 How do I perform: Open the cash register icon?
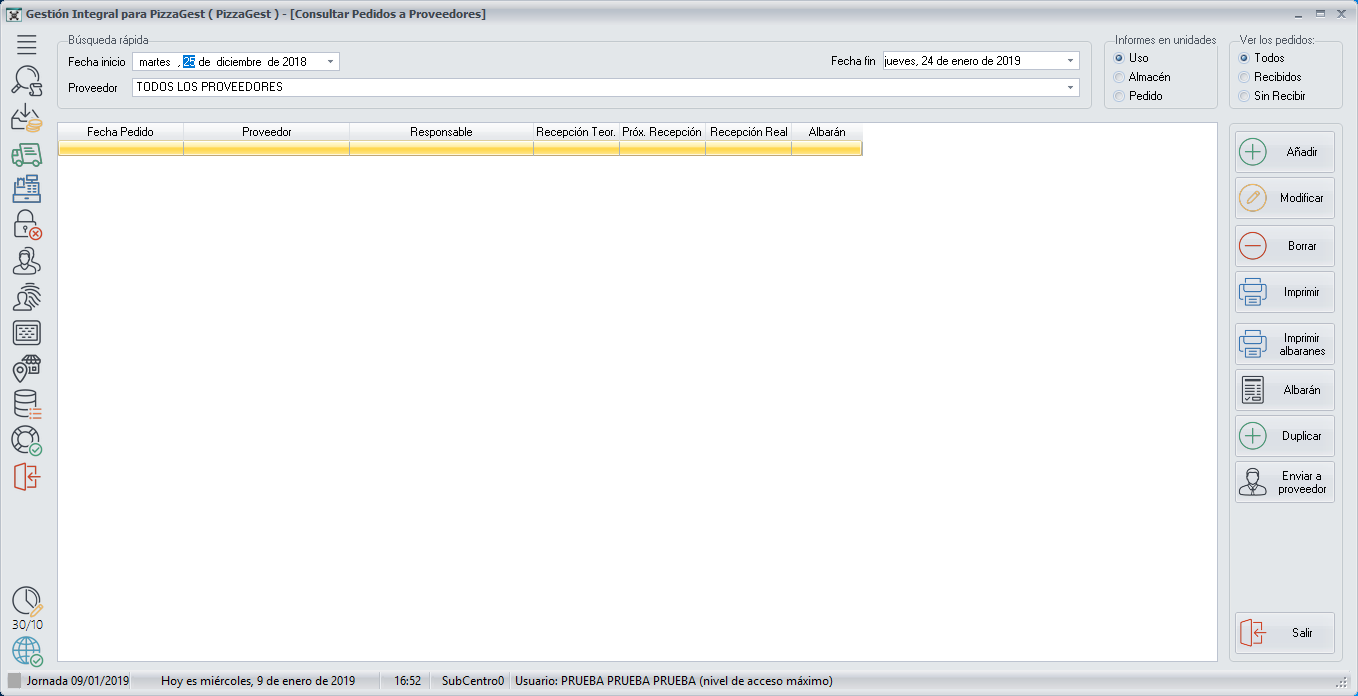(27, 189)
